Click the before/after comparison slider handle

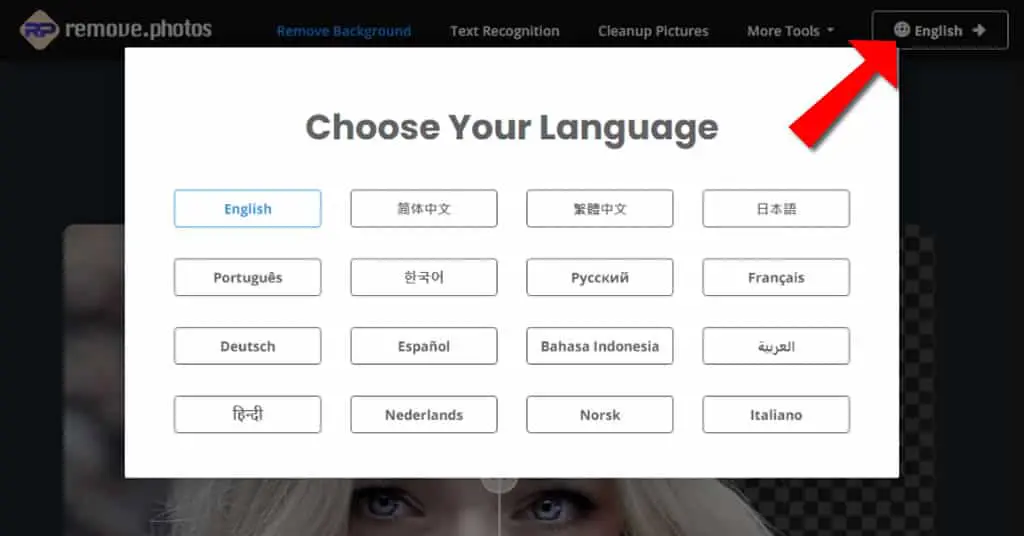pos(500,484)
